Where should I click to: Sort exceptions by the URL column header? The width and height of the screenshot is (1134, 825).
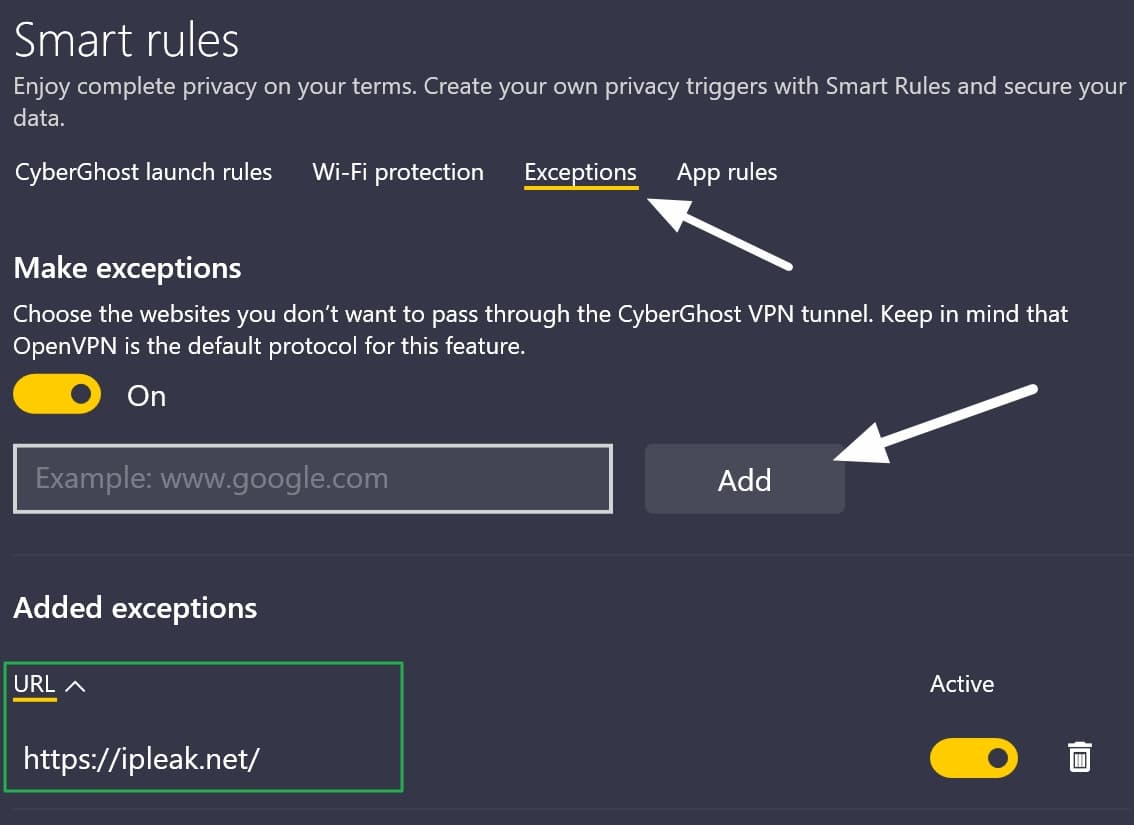click(34, 684)
